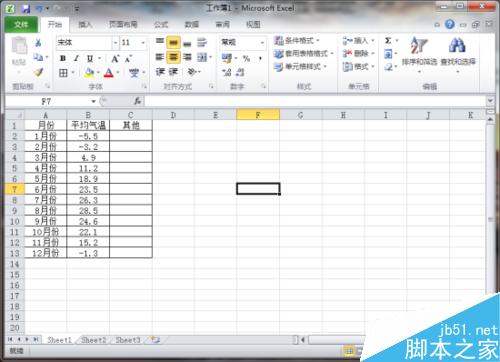This screenshot has height=362, width=500.
Task: Click the Fill down icon
Action: pos(388,54)
